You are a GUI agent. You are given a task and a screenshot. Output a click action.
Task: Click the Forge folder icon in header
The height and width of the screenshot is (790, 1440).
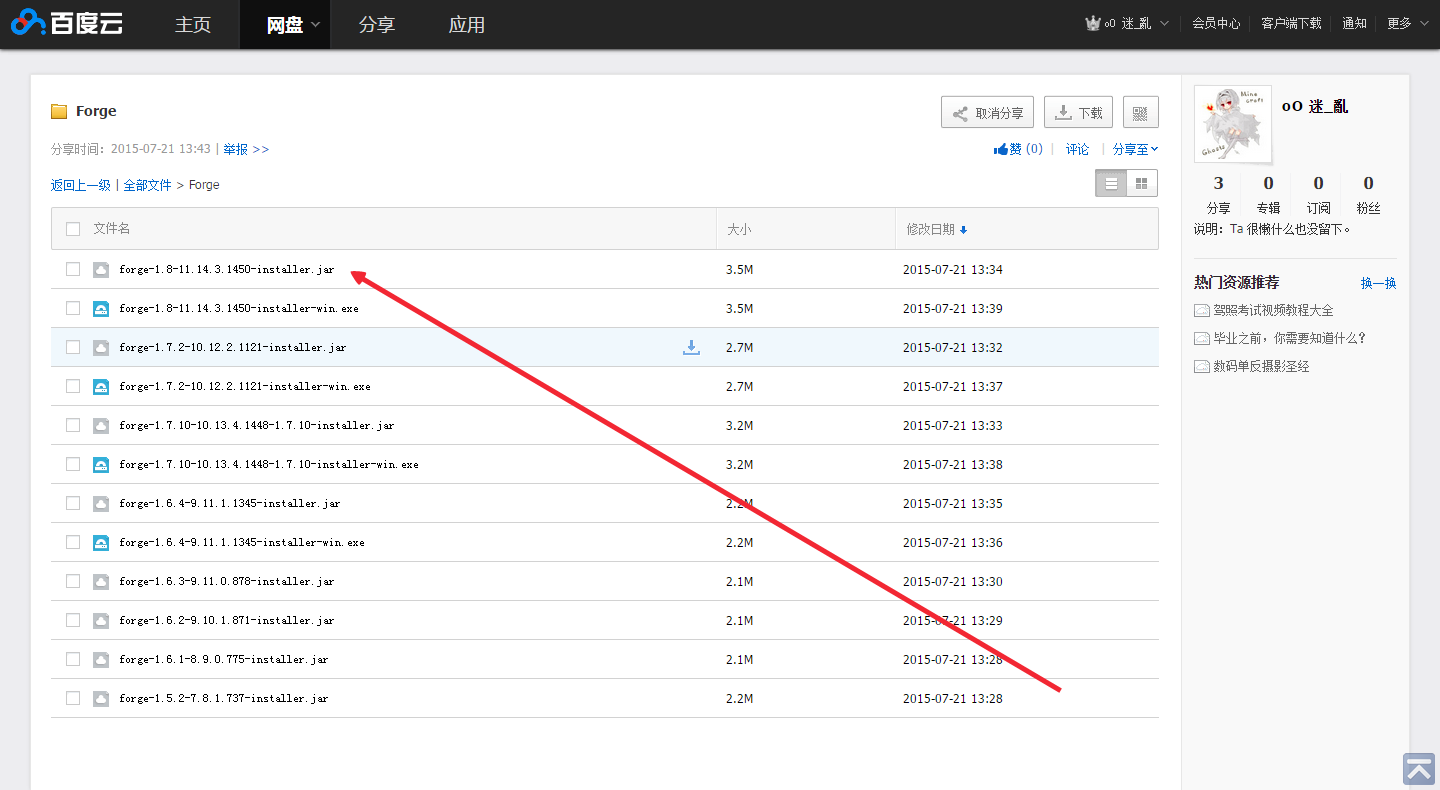pyautogui.click(x=59, y=111)
